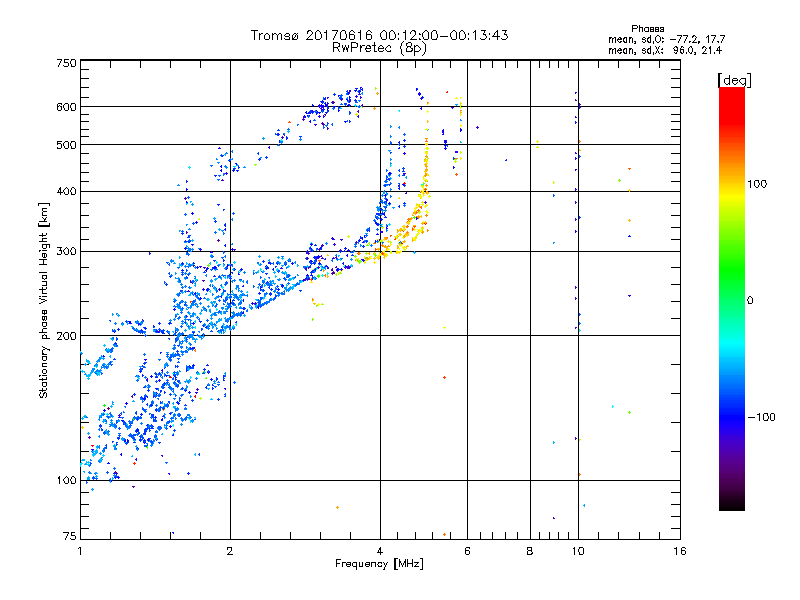Click the y-axis label '300'
Image resolution: width=800 pixels, height=600 pixels.
click(66, 251)
